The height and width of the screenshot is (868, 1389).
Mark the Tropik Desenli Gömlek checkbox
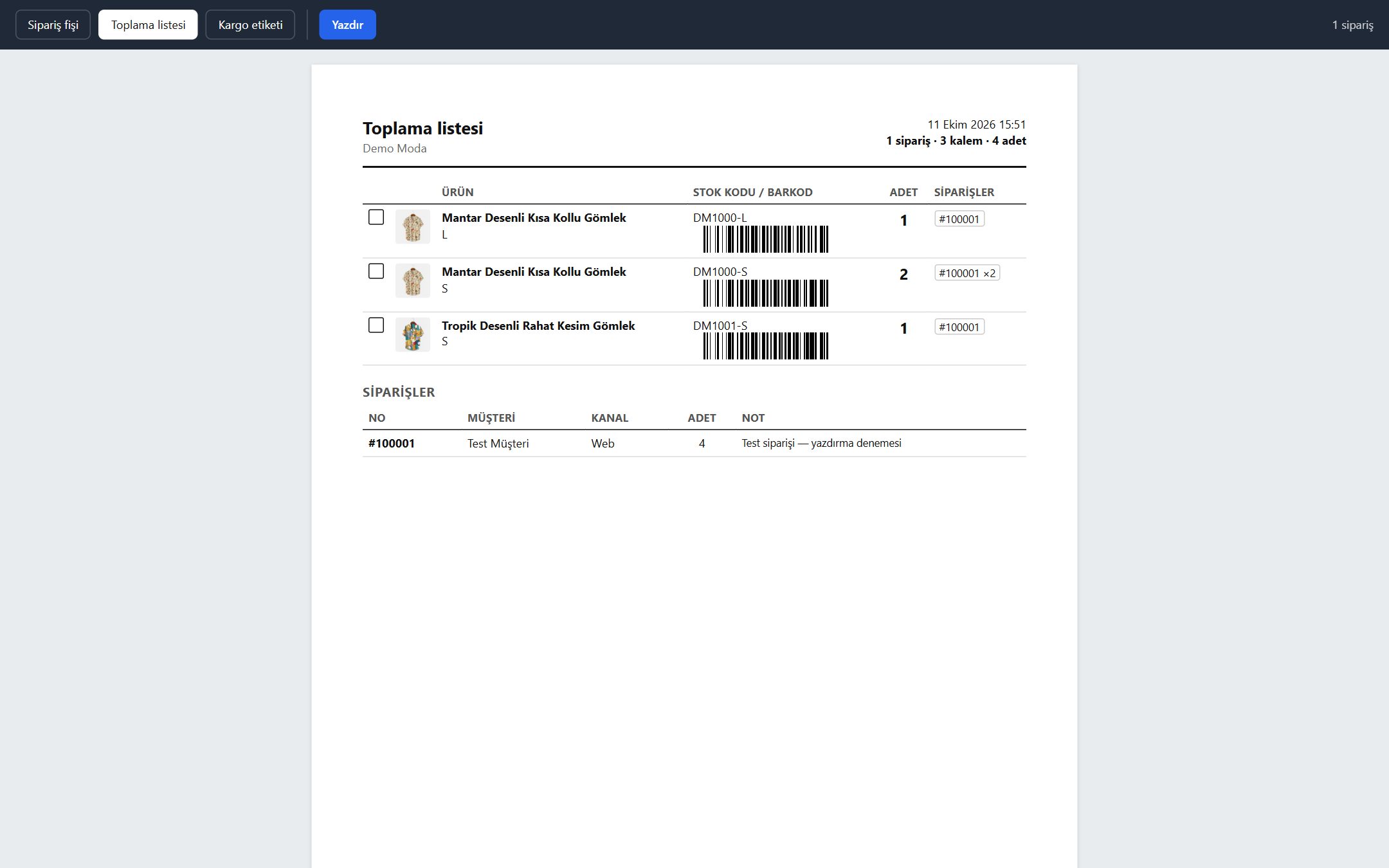tap(376, 325)
